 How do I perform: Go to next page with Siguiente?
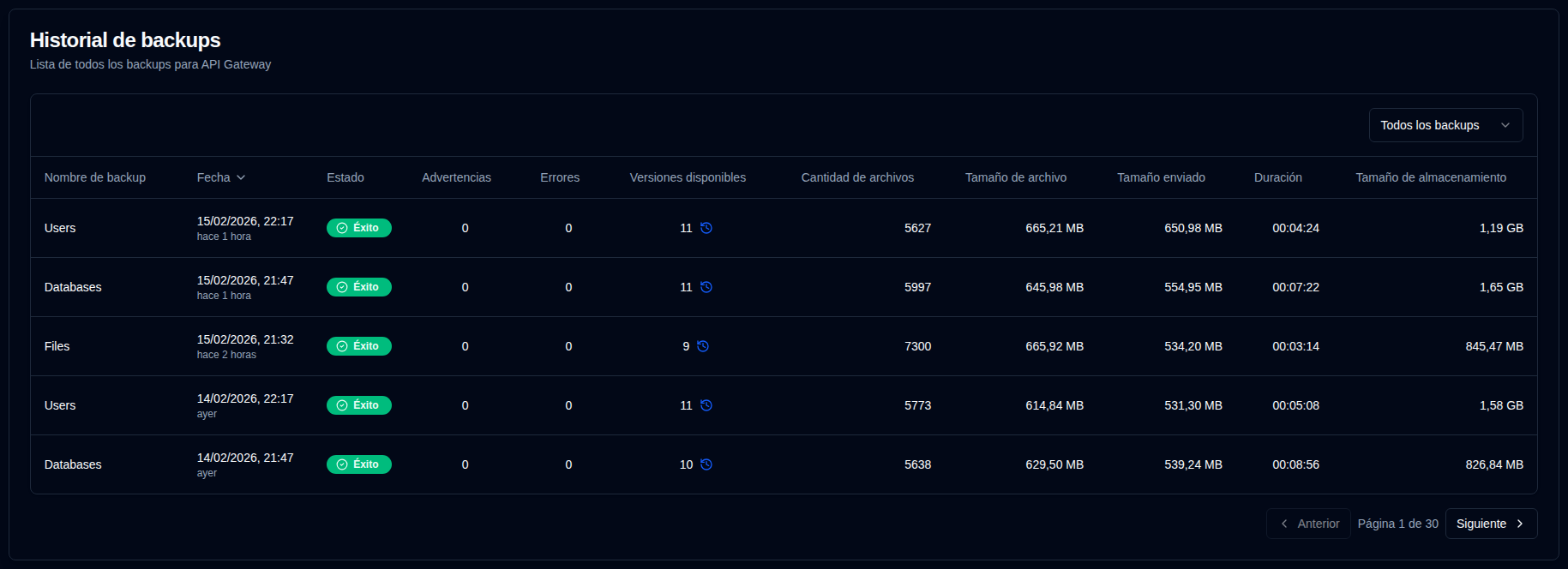(x=1490, y=524)
